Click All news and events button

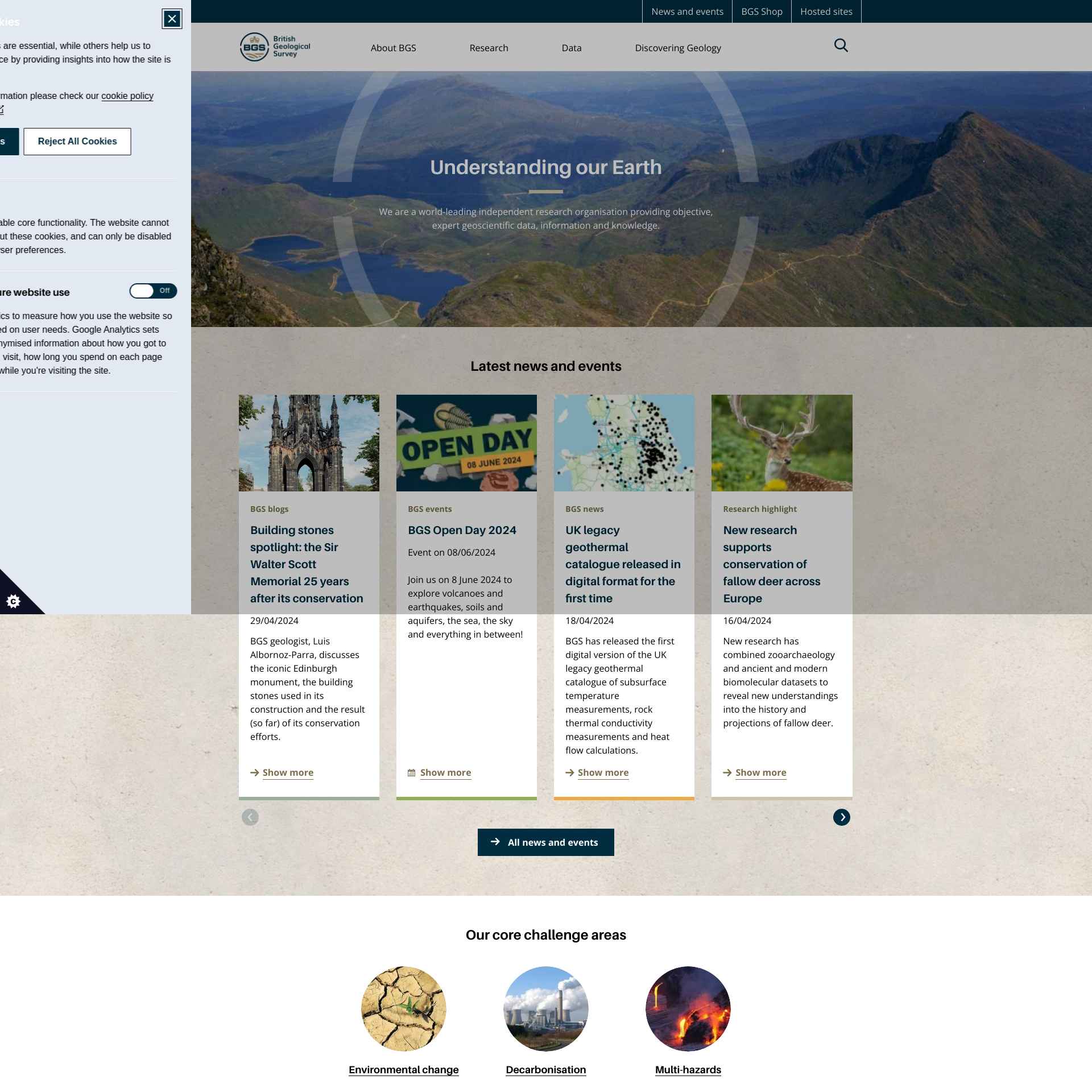click(545, 841)
